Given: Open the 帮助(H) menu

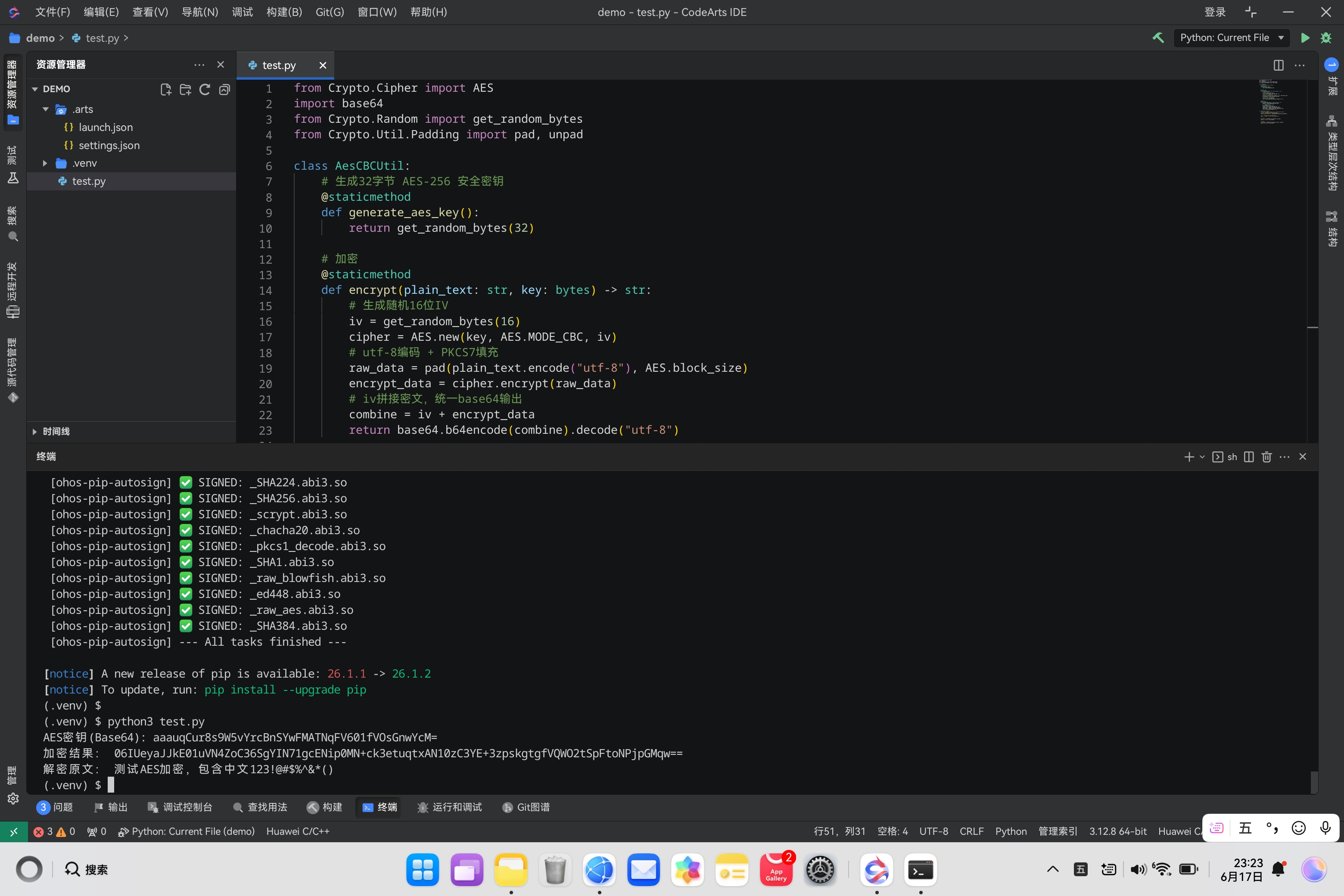Looking at the screenshot, I should click(x=429, y=12).
